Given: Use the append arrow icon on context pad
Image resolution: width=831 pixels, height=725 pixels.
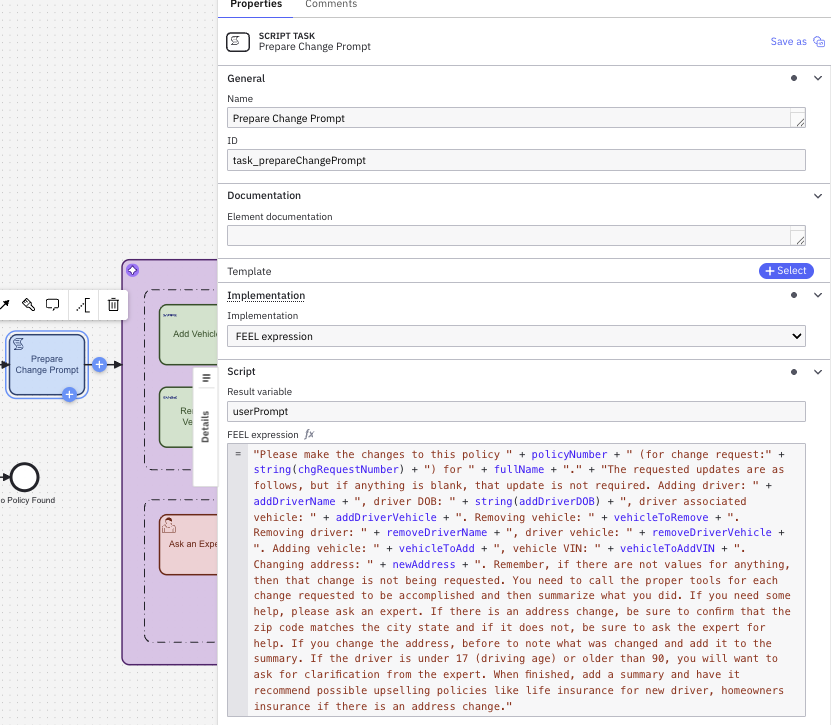Looking at the screenshot, I should point(5,305).
